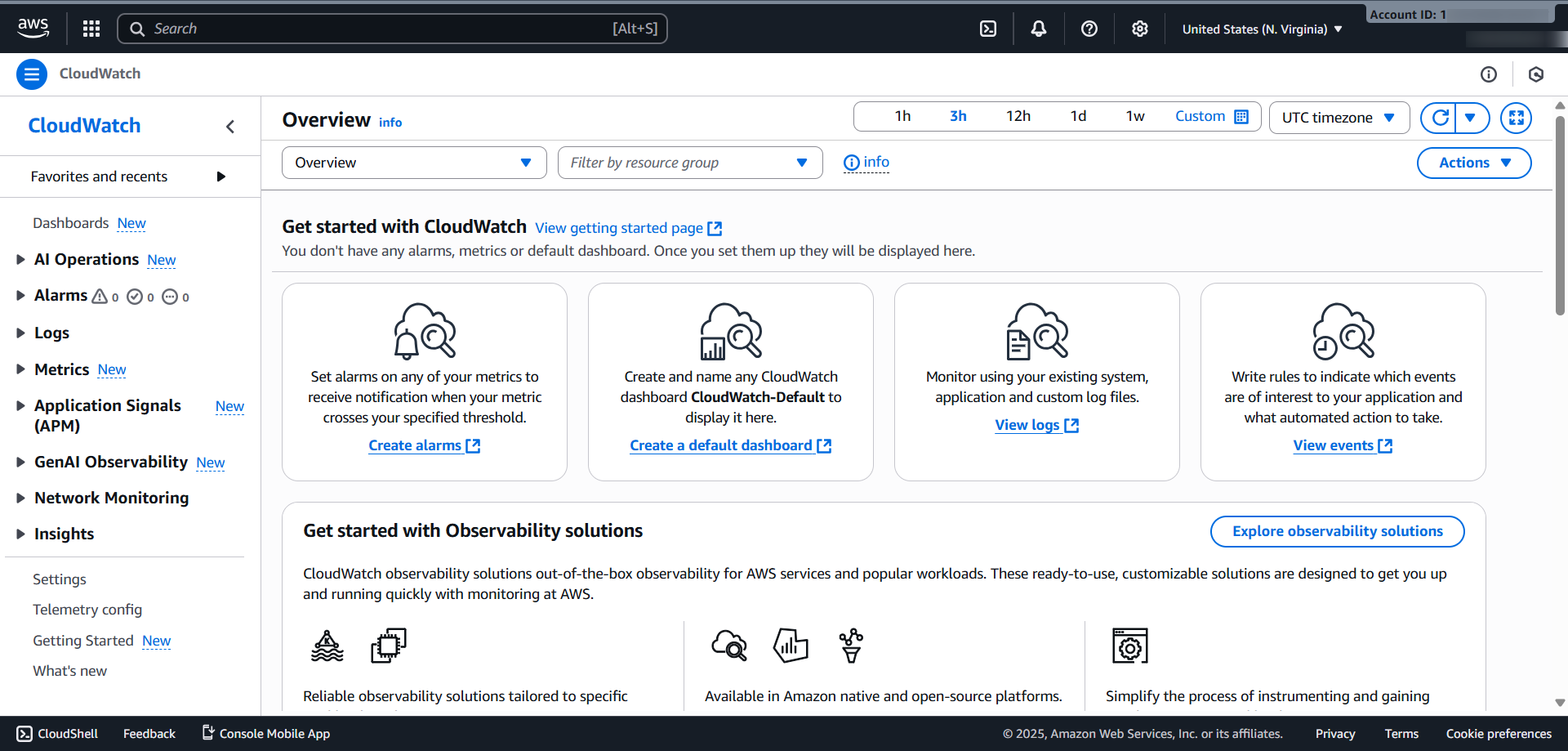The width and height of the screenshot is (1568, 751).
Task: Open refresh interval dropdown arrow
Action: [x=1471, y=118]
